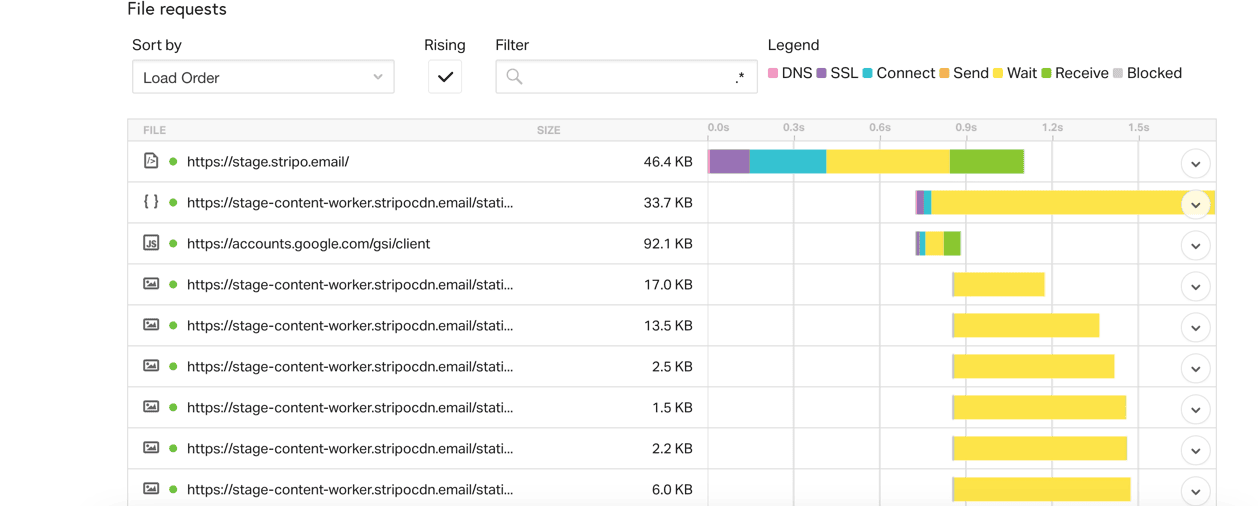
Task: Click the image icon of the 13.5 KB file
Action: tap(151, 325)
